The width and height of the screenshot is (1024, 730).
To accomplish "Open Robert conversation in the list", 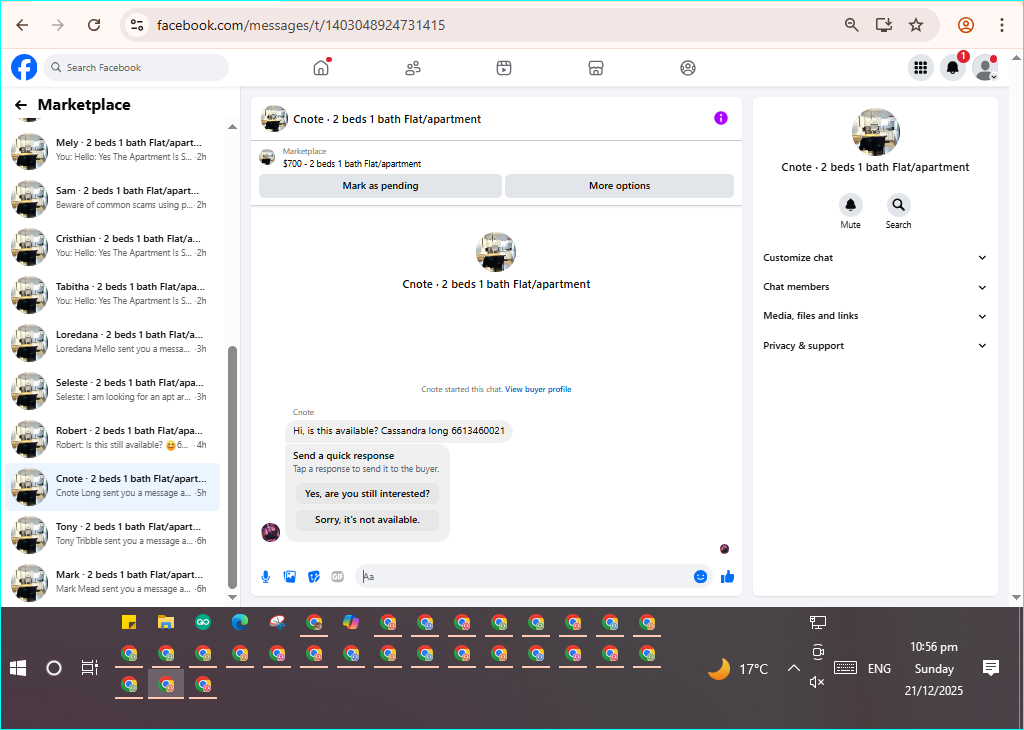I will pyautogui.click(x=112, y=437).
